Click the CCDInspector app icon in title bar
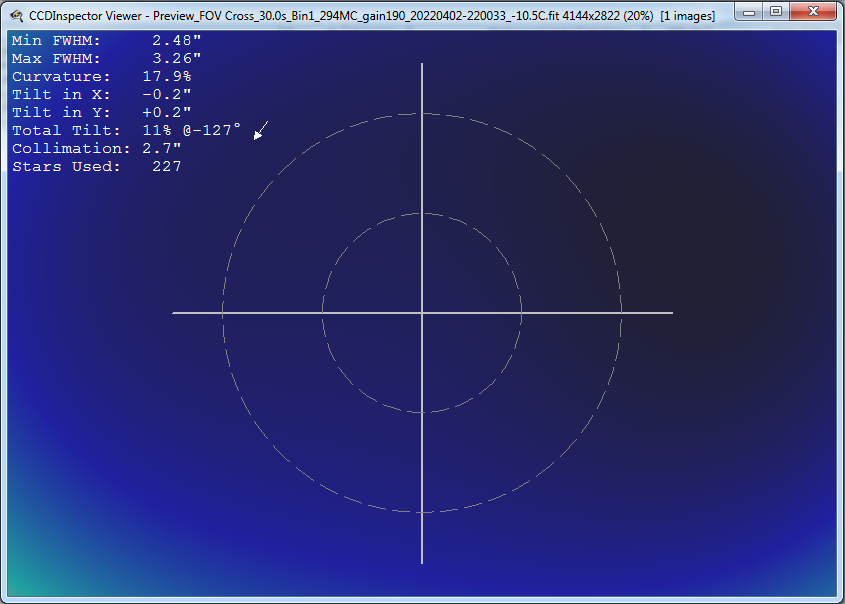The image size is (845, 604). click(x=16, y=16)
